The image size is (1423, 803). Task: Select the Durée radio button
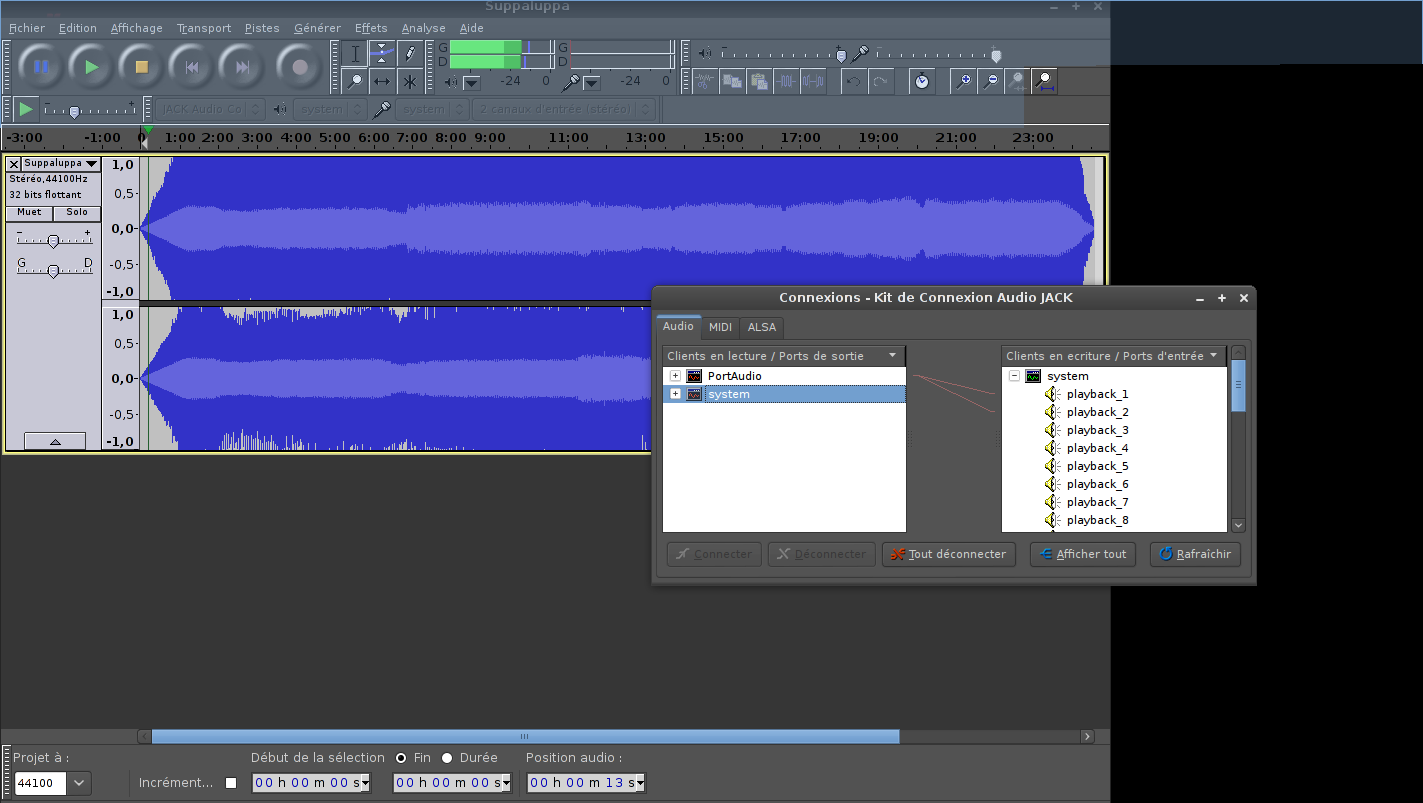447,758
